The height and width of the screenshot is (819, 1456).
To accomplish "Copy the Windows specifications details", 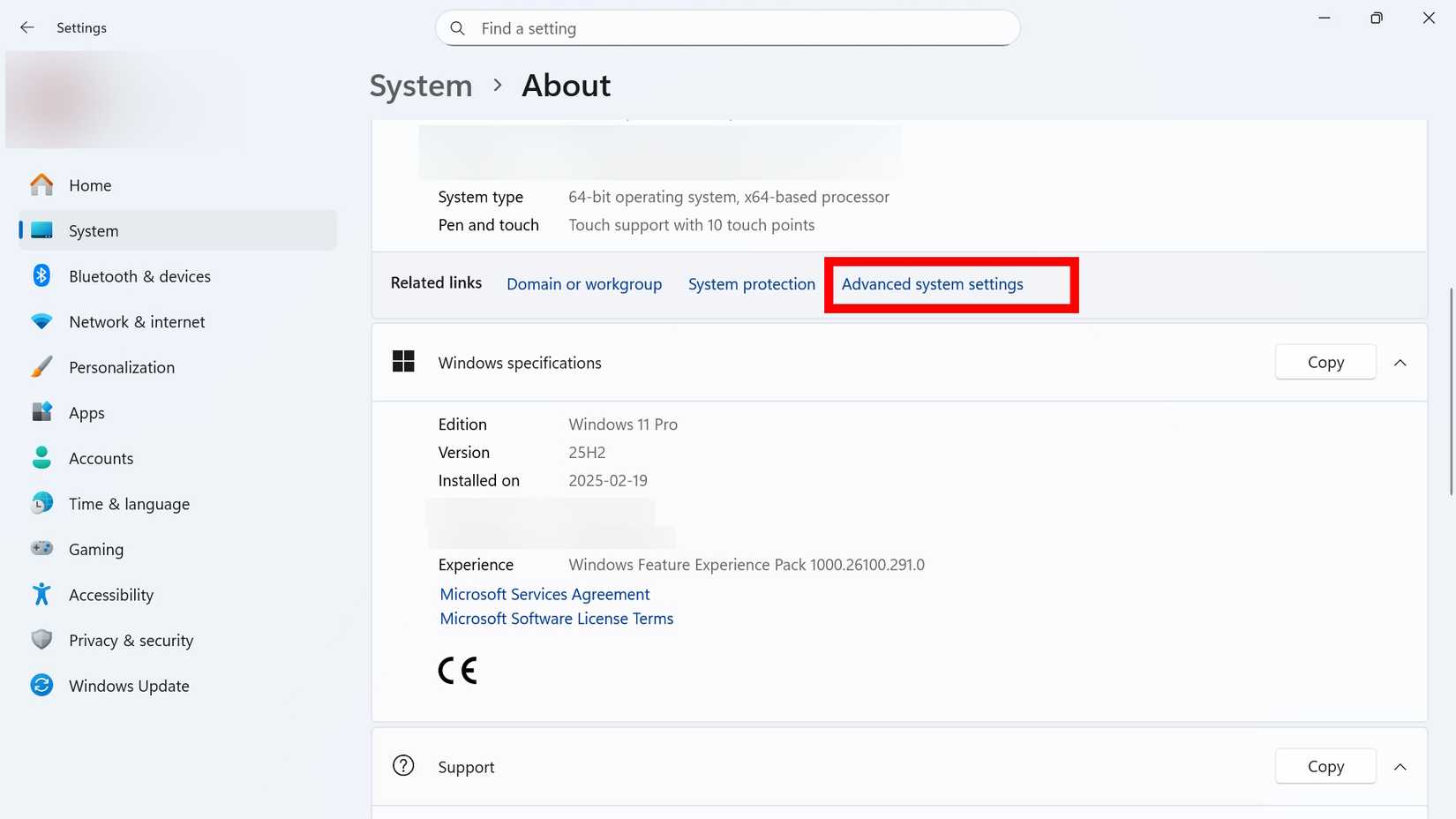I will coord(1325,362).
